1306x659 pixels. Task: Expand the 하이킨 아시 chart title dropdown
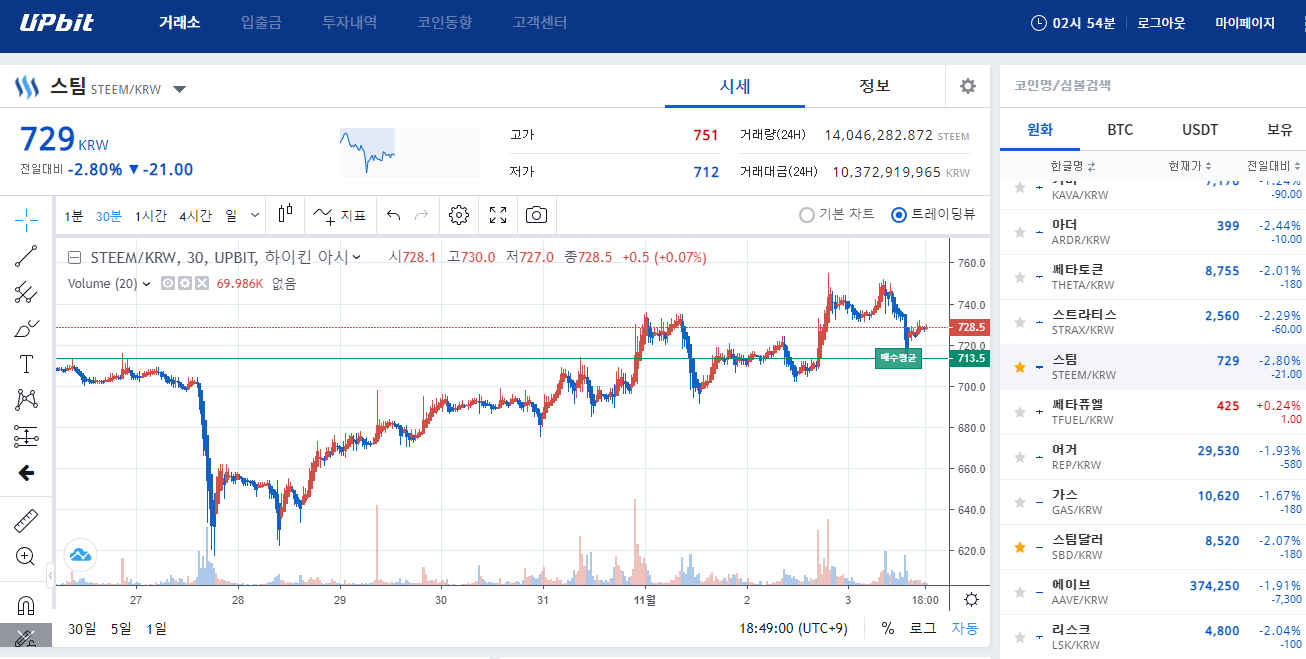point(357,257)
